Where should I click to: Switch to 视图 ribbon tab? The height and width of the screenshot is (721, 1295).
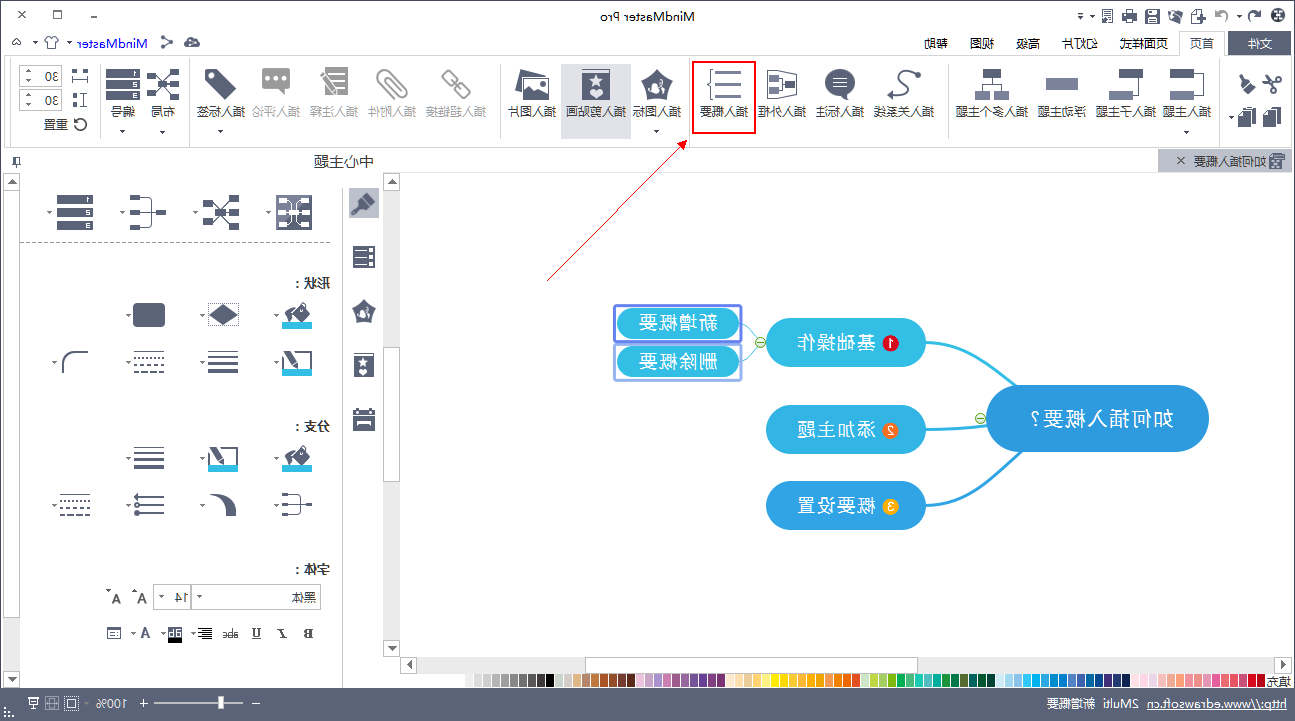[982, 43]
